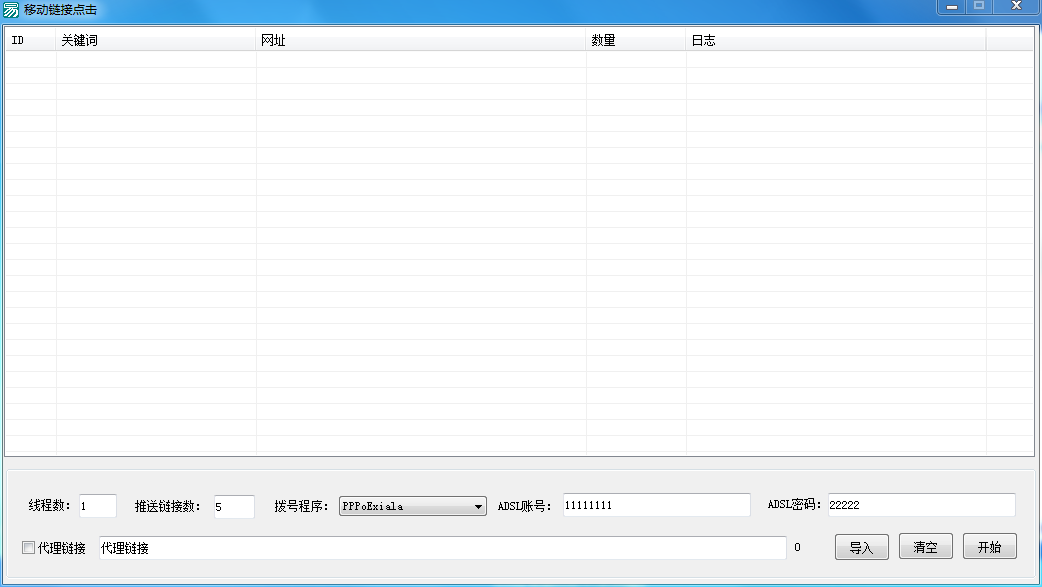Sort the list by the ID column header
This screenshot has height=587, width=1042.
point(31,41)
